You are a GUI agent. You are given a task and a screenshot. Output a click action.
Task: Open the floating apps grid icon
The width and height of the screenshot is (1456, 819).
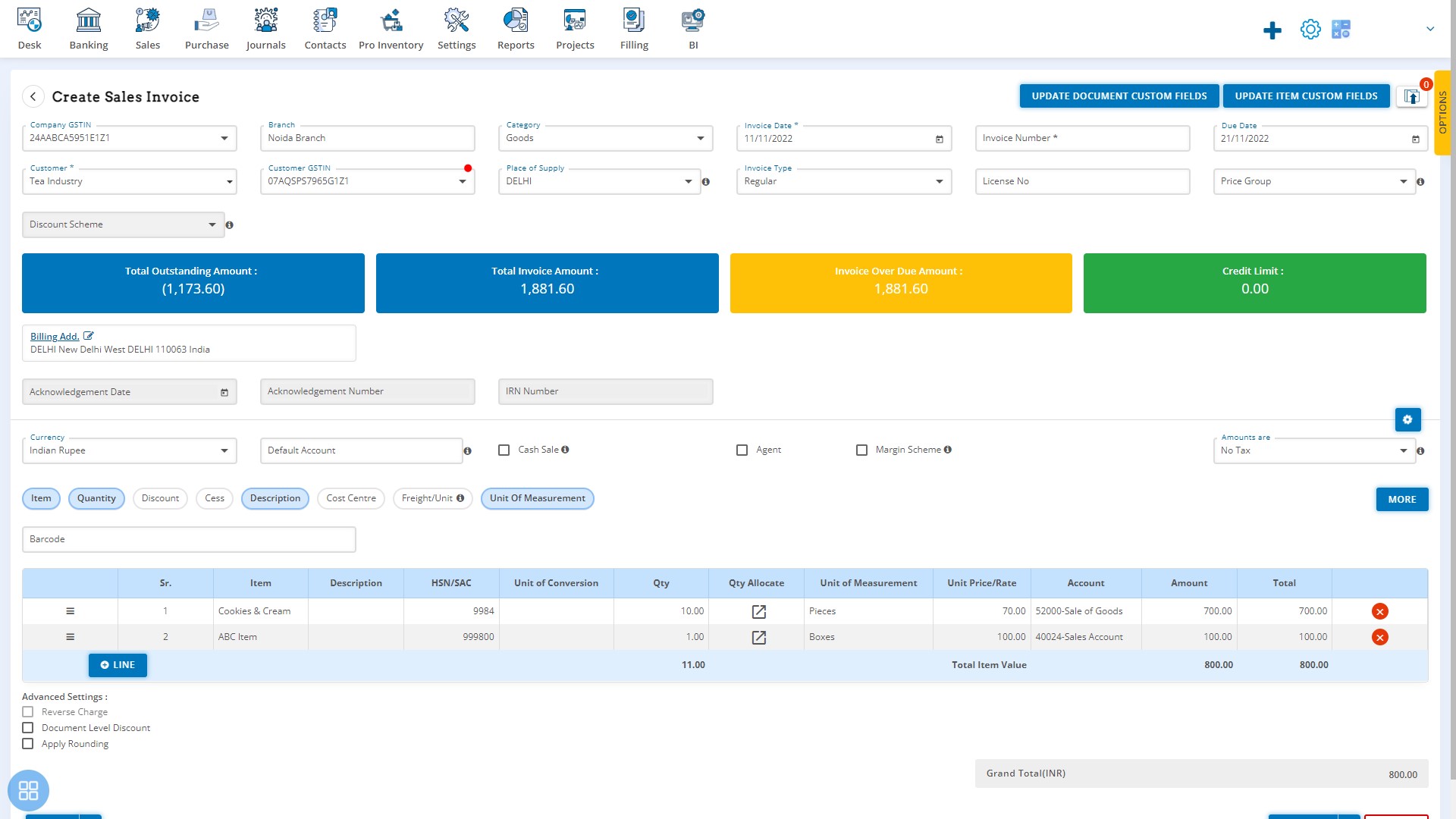(29, 791)
